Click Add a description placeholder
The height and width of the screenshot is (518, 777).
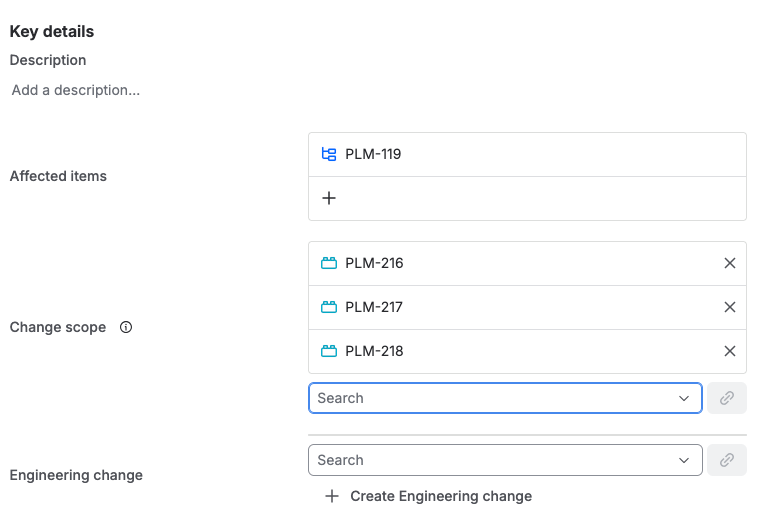(x=76, y=90)
